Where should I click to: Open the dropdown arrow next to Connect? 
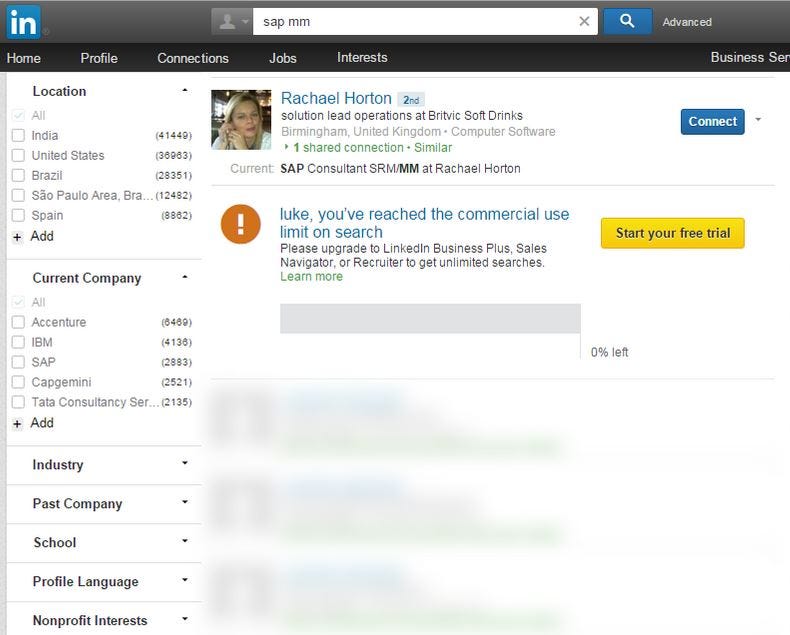(x=758, y=120)
